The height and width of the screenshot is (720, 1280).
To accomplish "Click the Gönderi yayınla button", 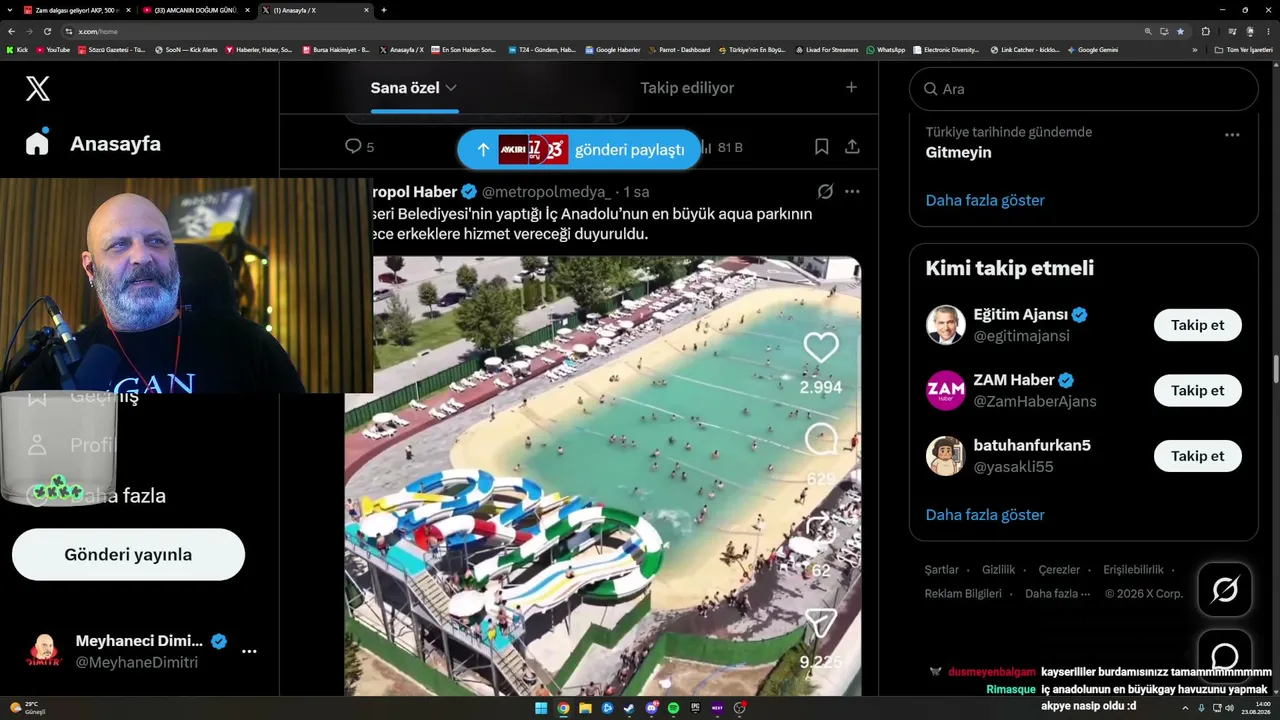I will tap(128, 555).
